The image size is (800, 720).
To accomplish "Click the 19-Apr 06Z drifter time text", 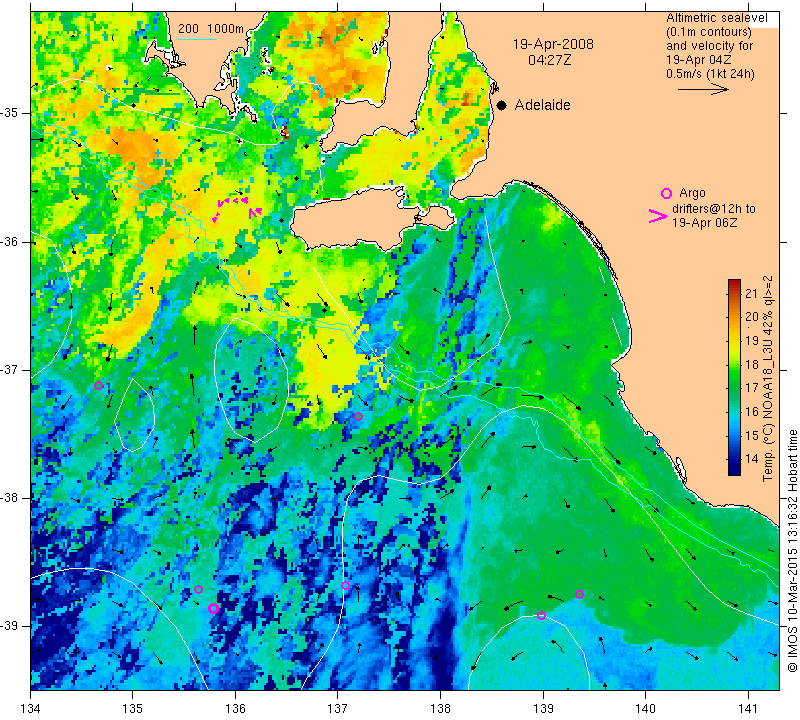I will (705, 222).
